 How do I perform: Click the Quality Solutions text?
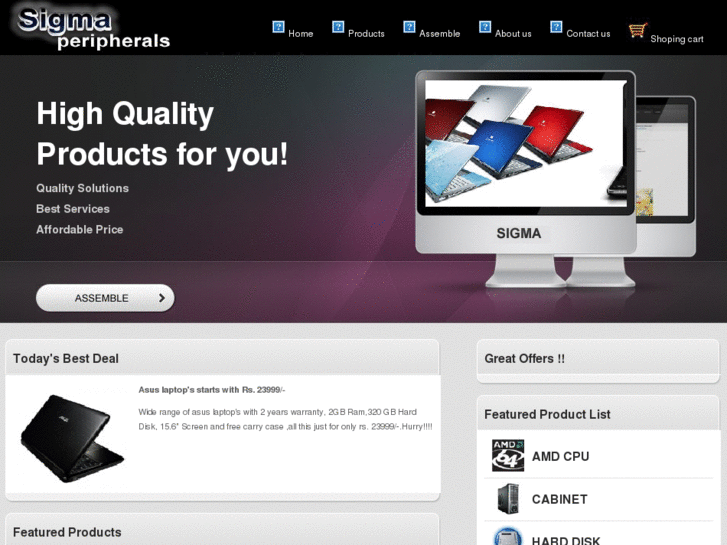click(83, 188)
